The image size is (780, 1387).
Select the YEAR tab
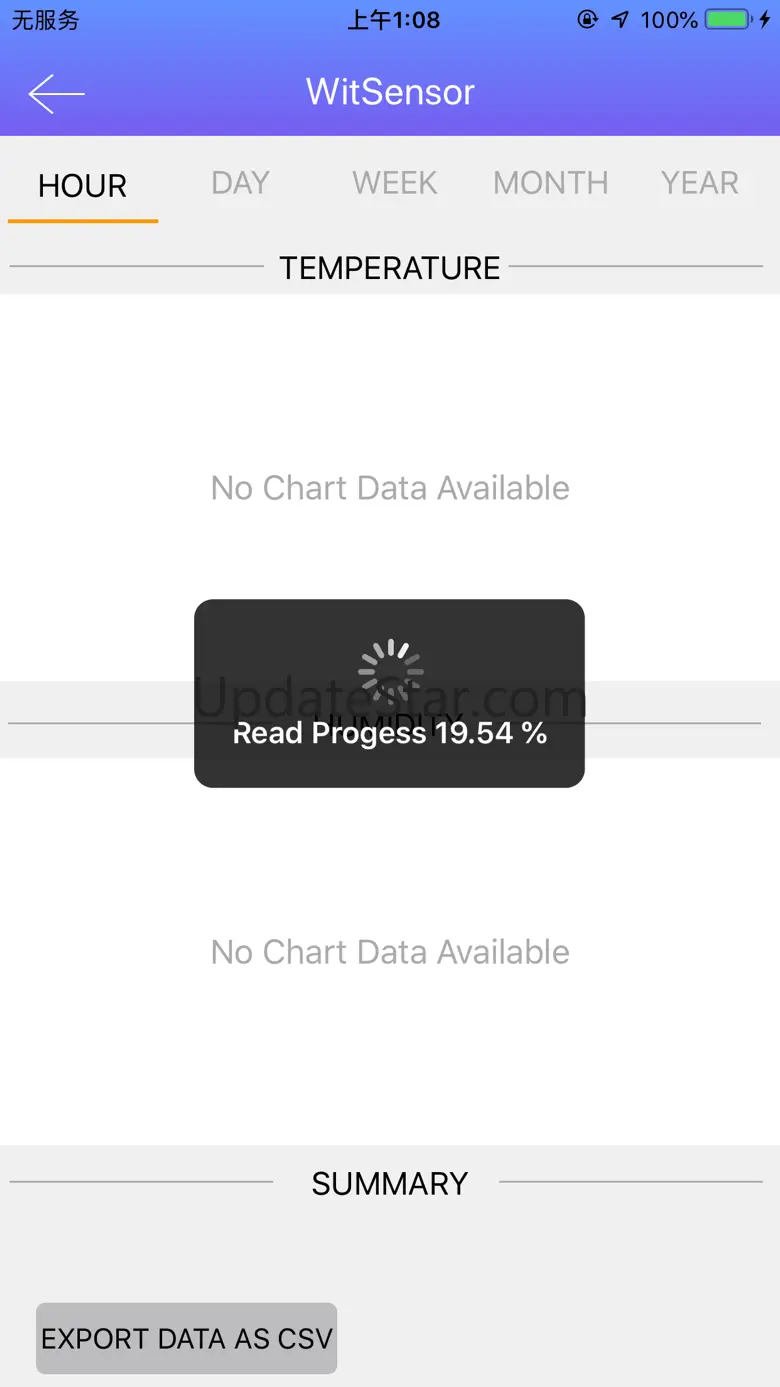(700, 183)
